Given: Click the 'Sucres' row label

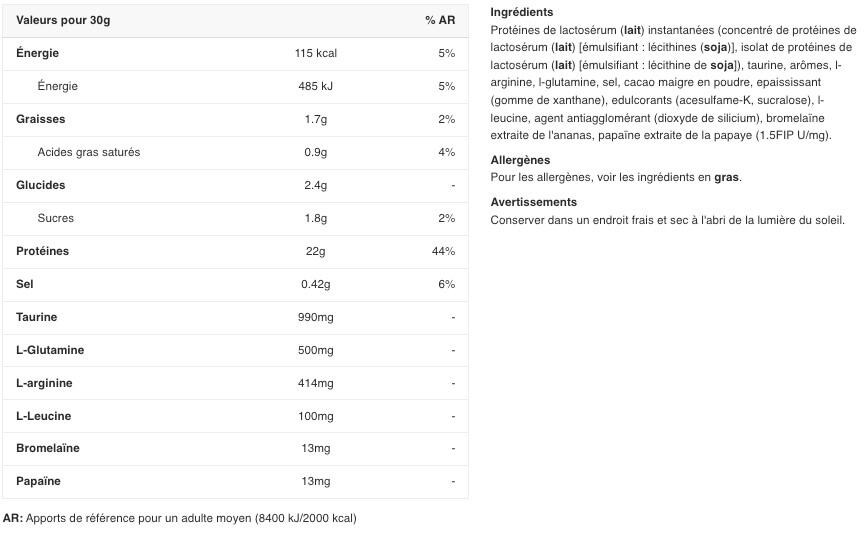Looking at the screenshot, I should (x=56, y=218).
